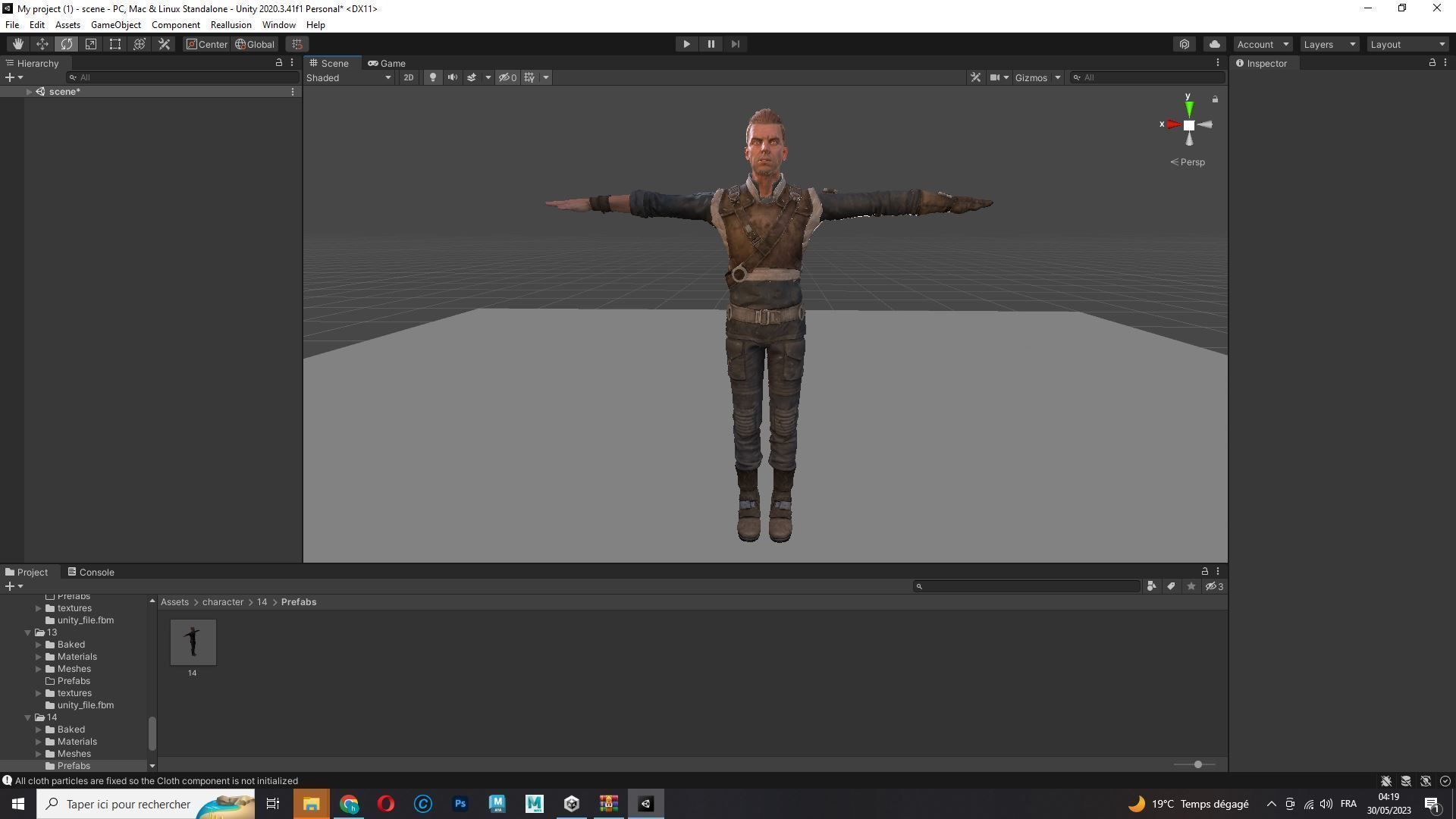Toggle grid snapping icon in toolbar
1456x819 pixels.
pos(297,44)
